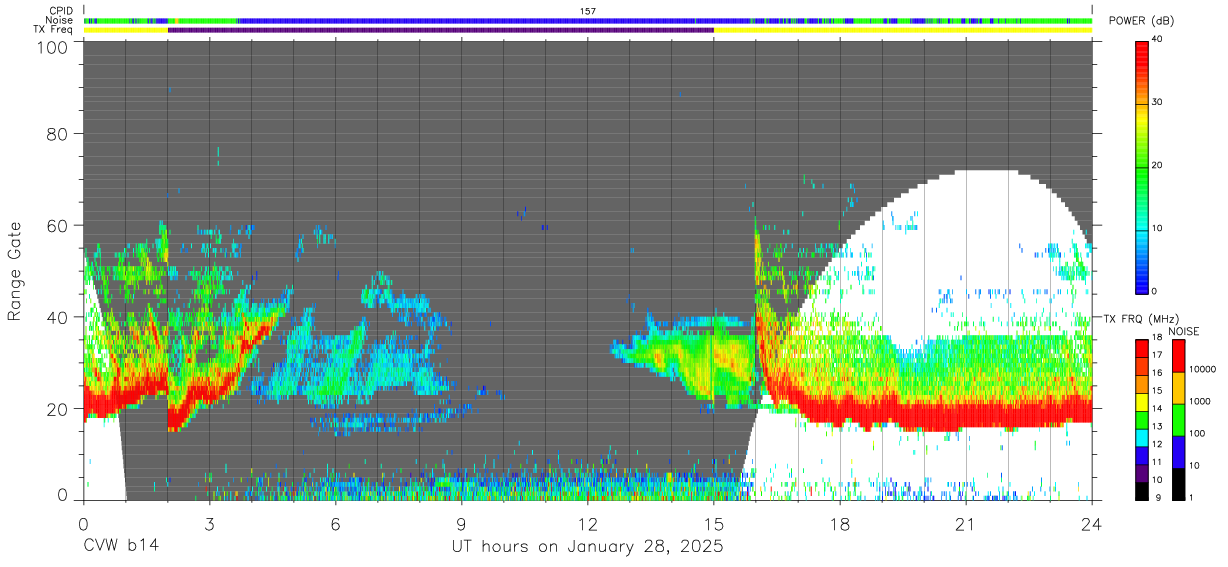Click the range gate 60 tick label
1228x567 pixels.
[x=55, y=225]
